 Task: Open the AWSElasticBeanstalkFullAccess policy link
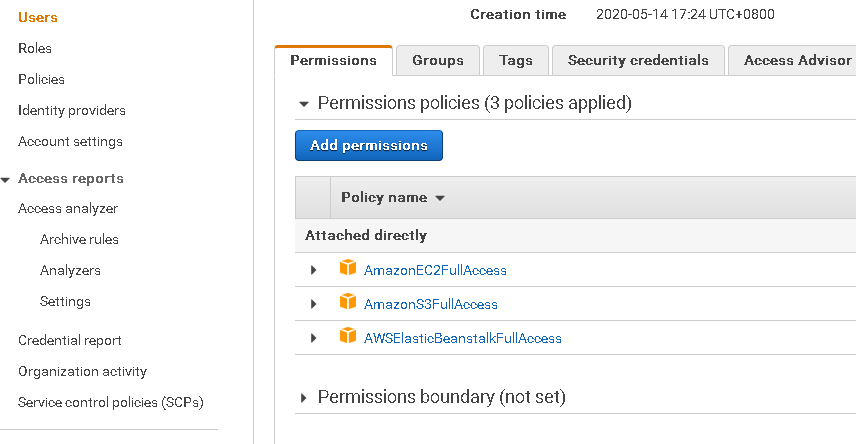tap(462, 338)
